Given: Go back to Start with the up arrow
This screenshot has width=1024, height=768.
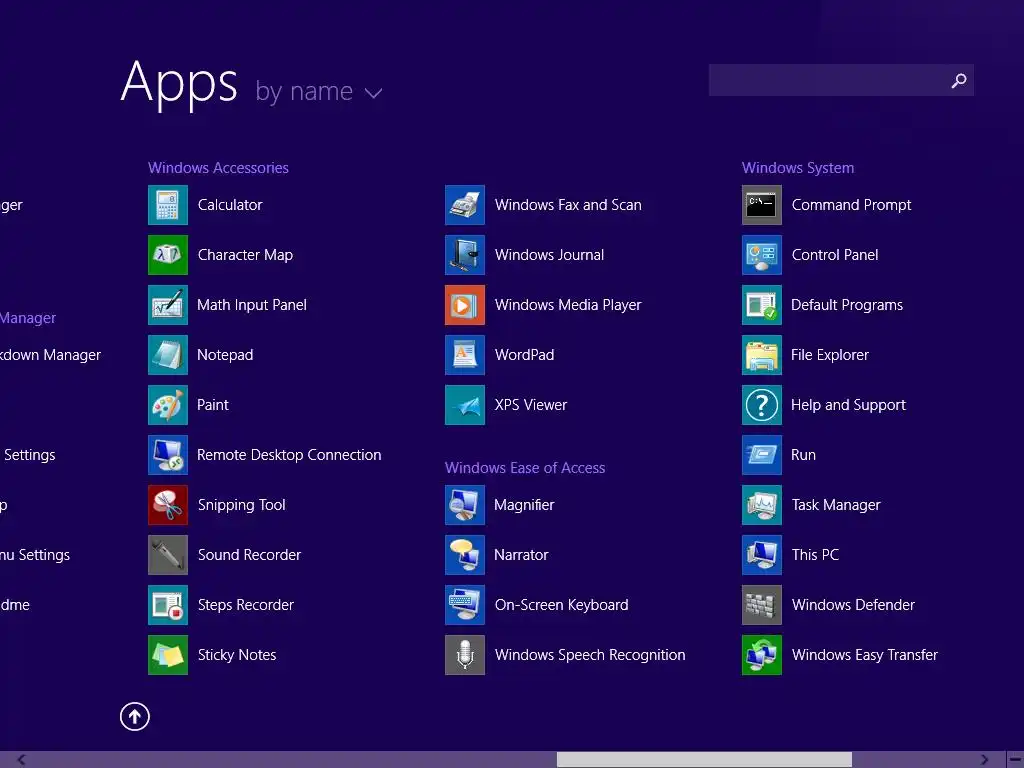Looking at the screenshot, I should [135, 716].
